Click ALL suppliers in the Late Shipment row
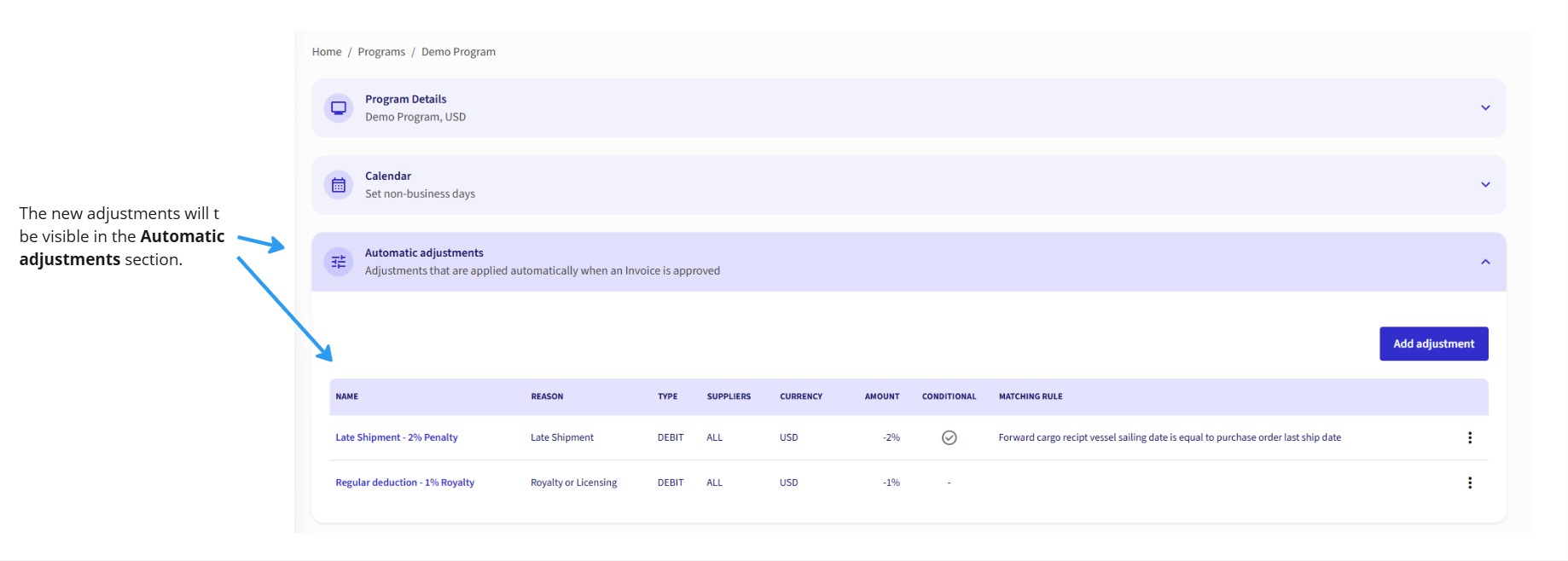Screen dimensions: 1568x561 tap(715, 437)
